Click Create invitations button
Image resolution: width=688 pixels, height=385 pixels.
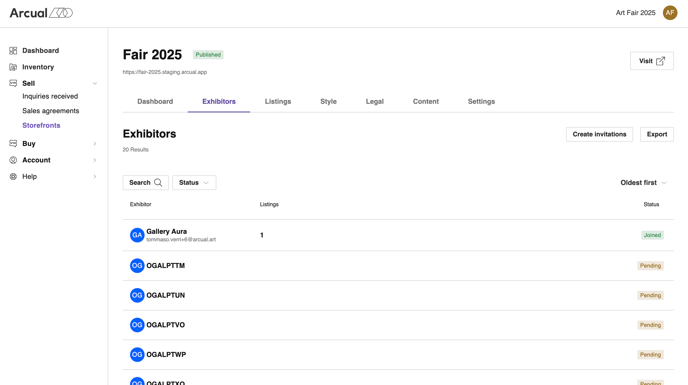(x=599, y=134)
